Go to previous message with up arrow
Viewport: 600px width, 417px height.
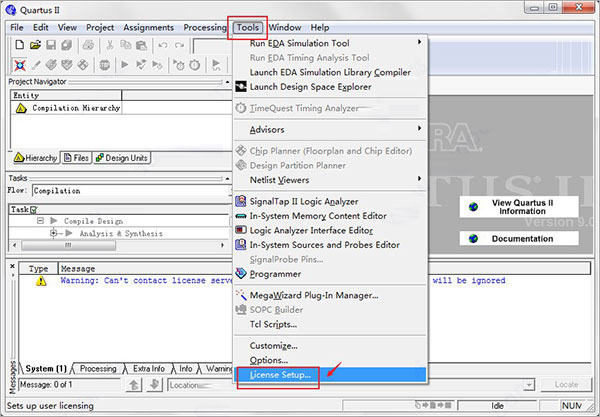pyautogui.click(x=134, y=384)
